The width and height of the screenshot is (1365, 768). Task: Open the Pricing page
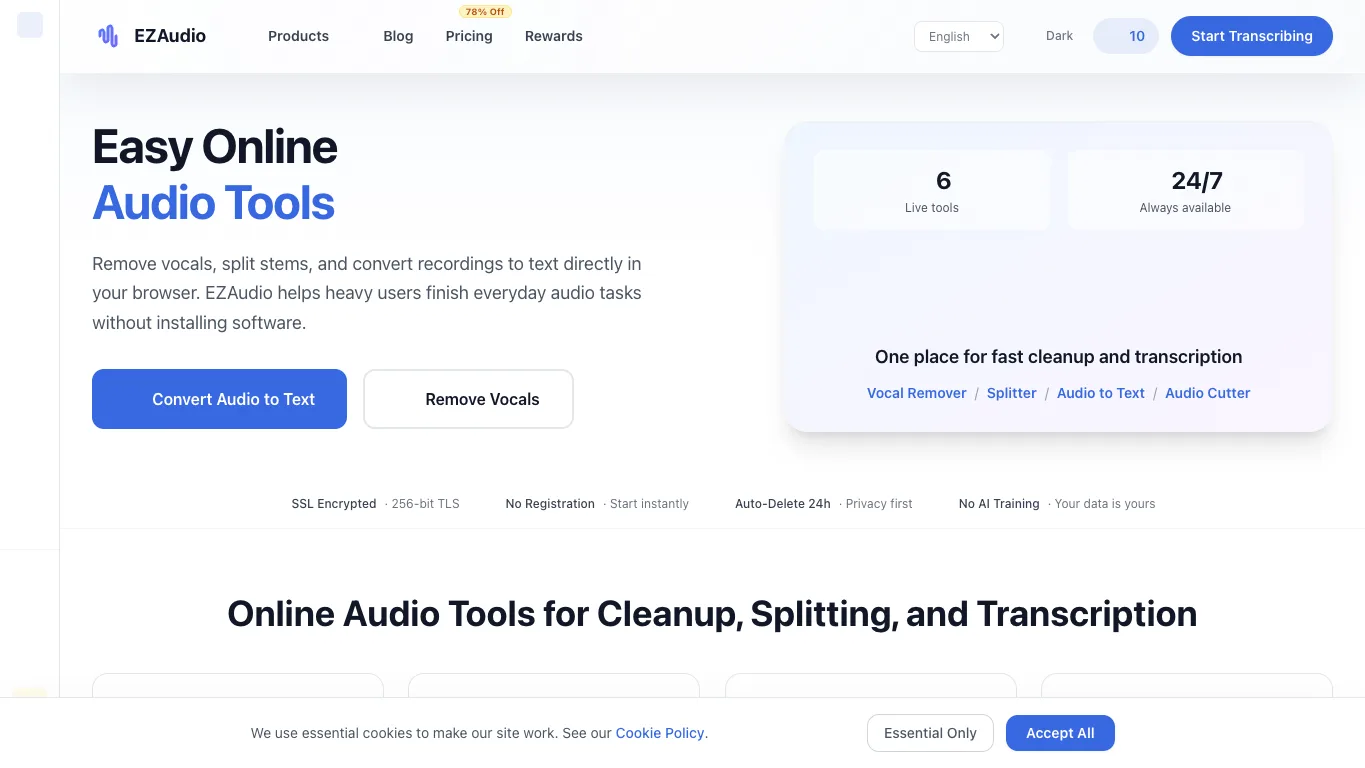(469, 36)
